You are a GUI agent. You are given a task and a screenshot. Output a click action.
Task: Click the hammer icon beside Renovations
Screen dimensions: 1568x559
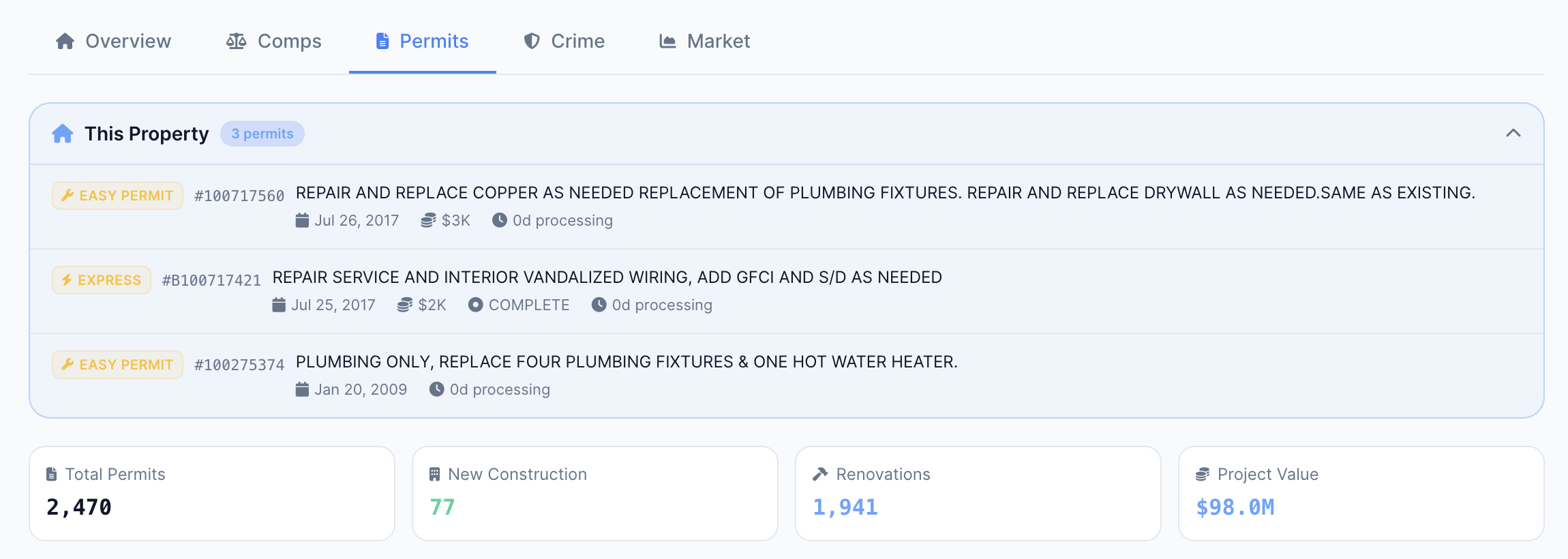[x=820, y=474]
